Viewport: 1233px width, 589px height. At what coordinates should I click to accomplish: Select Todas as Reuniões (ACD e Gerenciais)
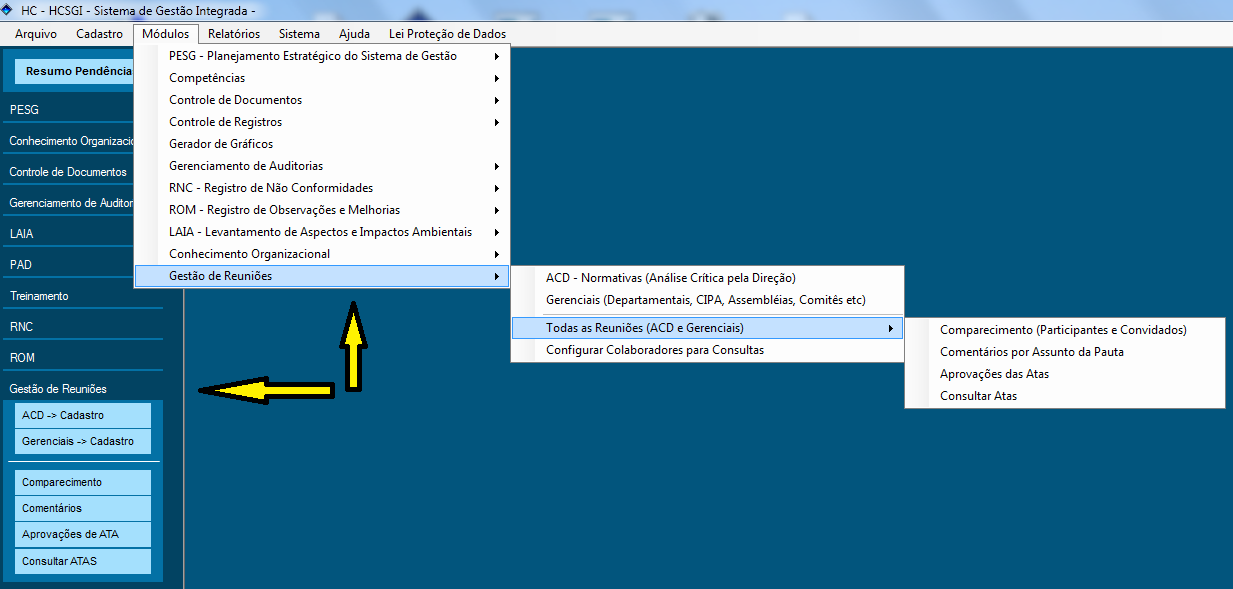707,328
